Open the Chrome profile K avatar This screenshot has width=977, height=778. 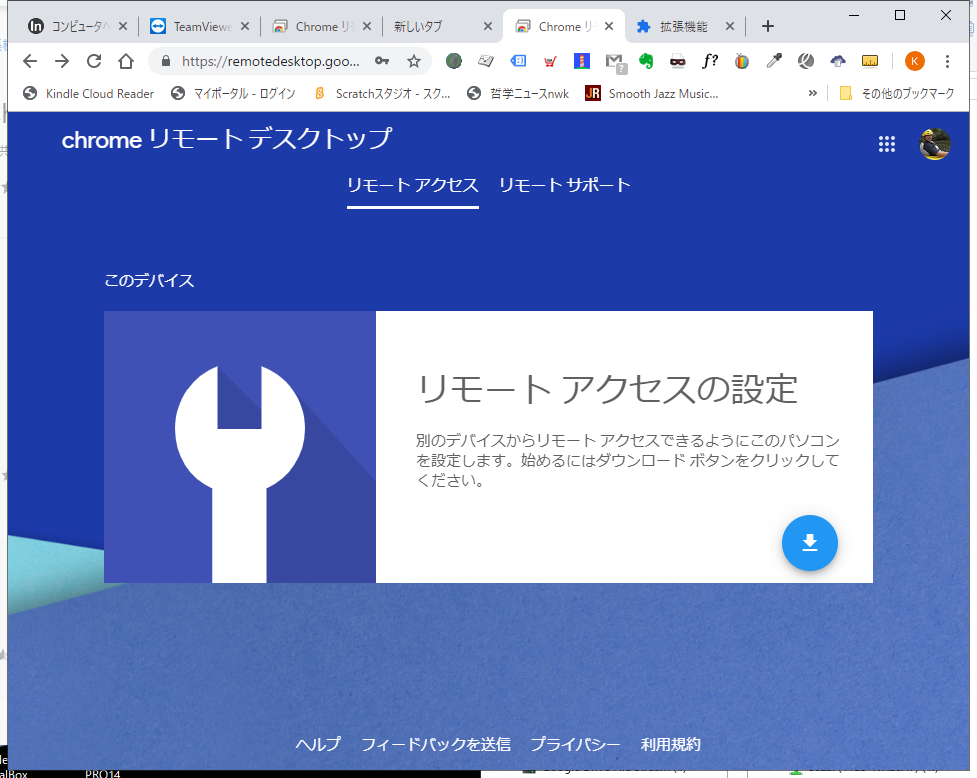tap(915, 61)
